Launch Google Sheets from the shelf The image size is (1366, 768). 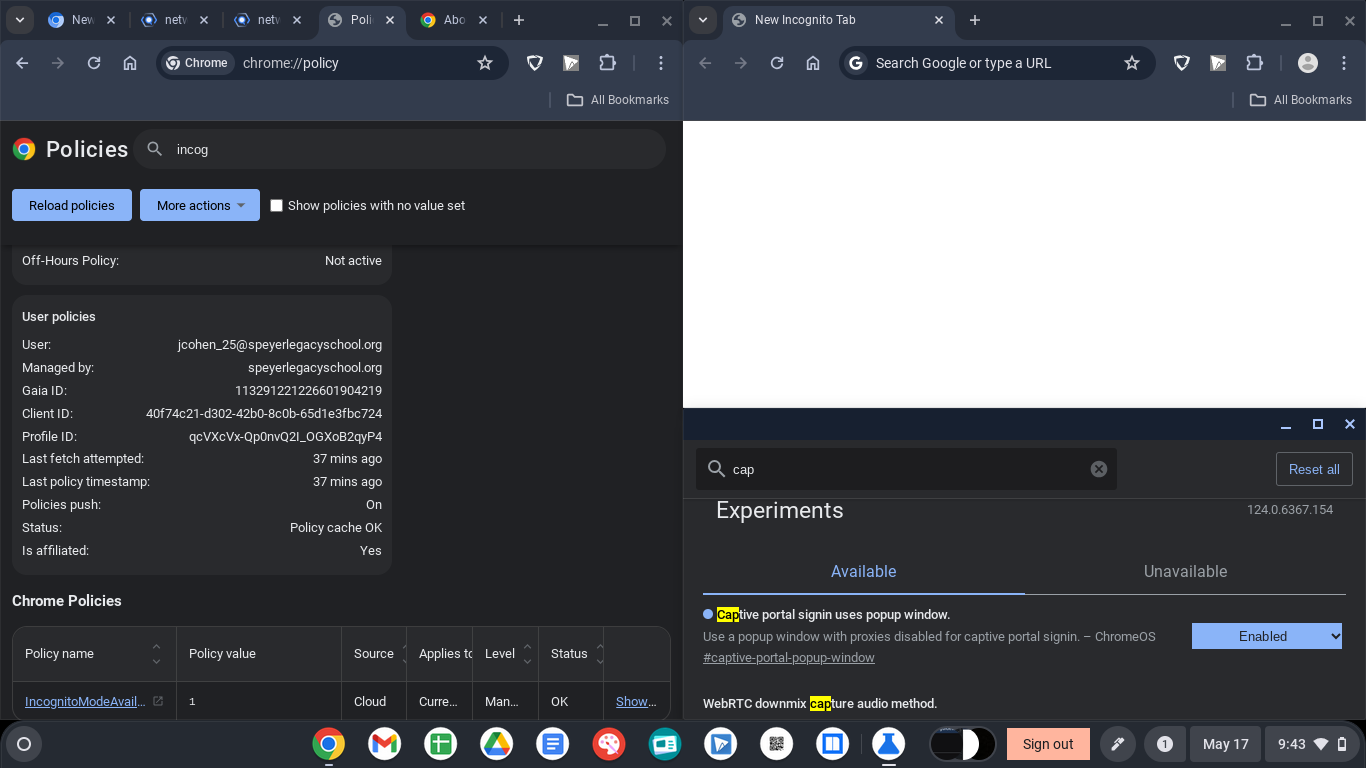pos(441,744)
